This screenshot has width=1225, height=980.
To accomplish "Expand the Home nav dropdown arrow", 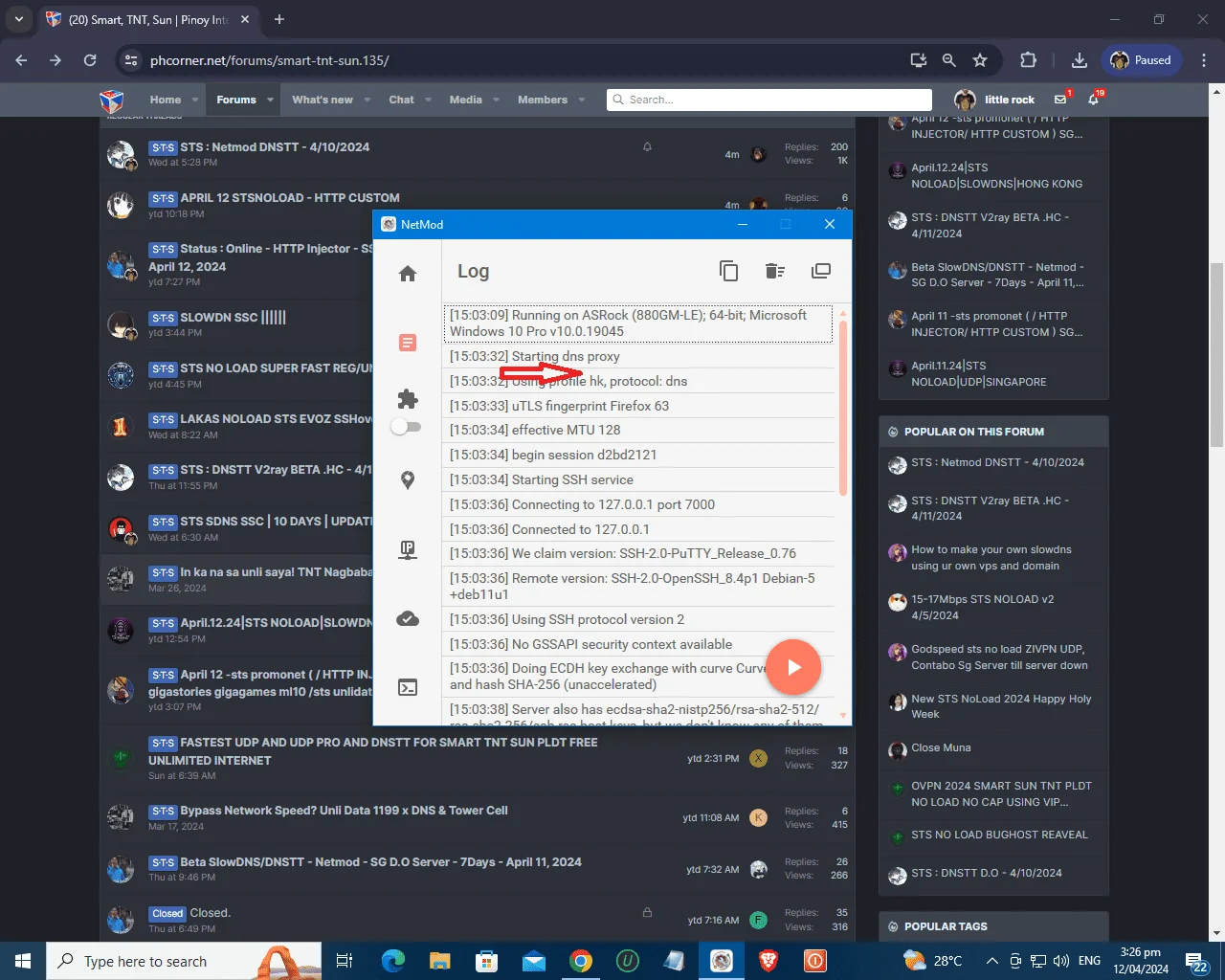I will coord(195,100).
